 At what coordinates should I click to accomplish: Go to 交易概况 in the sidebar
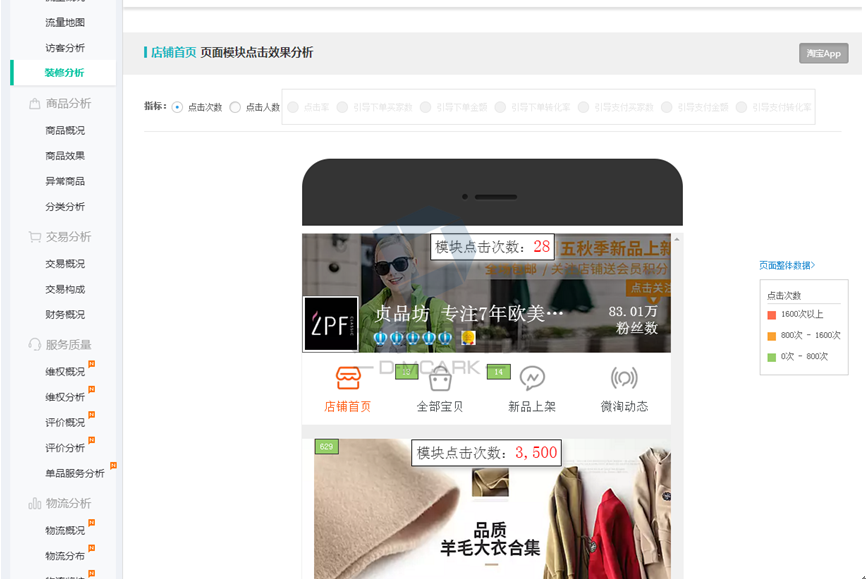click(65, 264)
